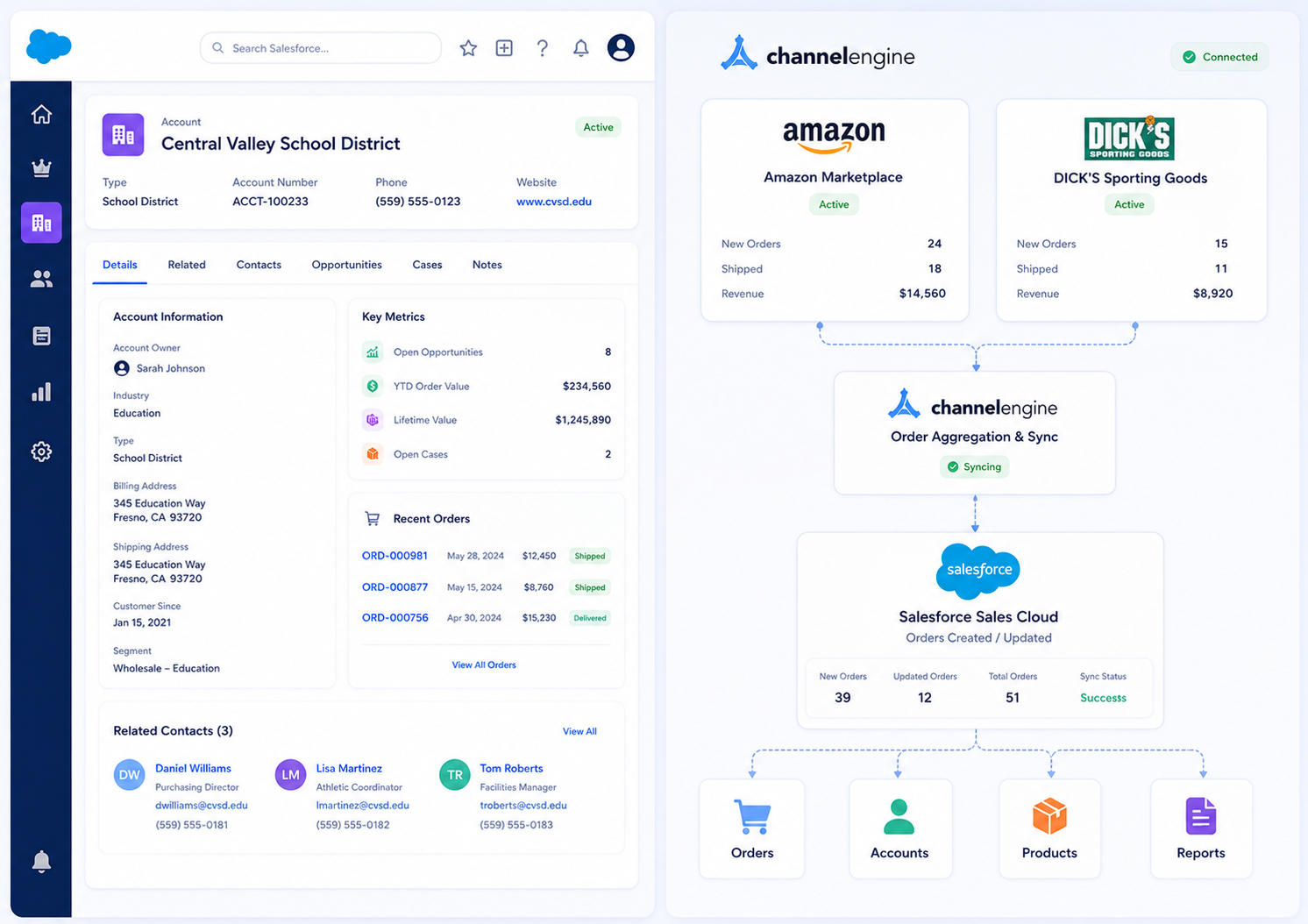Click View All Orders link
This screenshot has width=1308, height=924.
click(484, 665)
